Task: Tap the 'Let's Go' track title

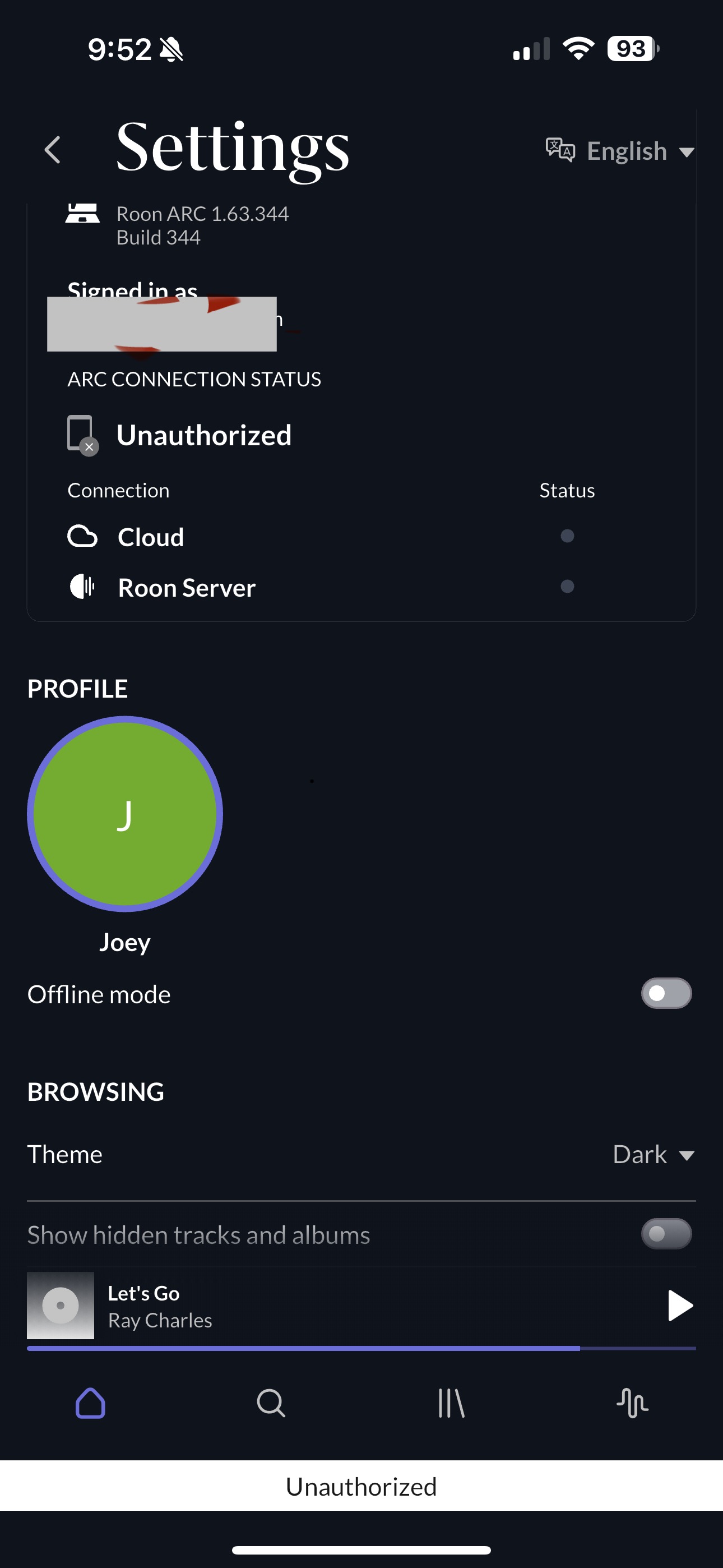Action: [143, 1293]
